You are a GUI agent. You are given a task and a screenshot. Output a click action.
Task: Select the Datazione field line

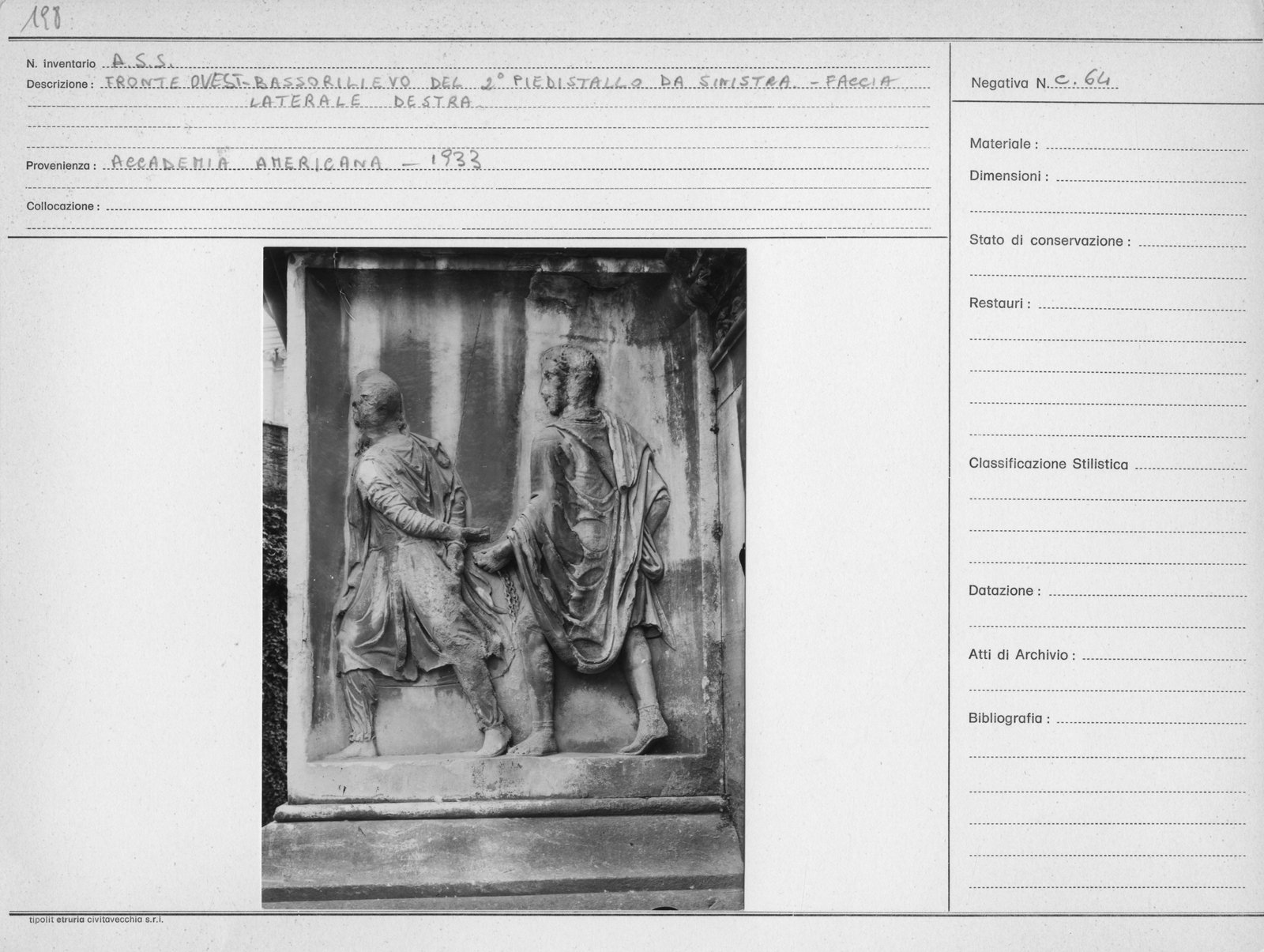[x=1147, y=591]
